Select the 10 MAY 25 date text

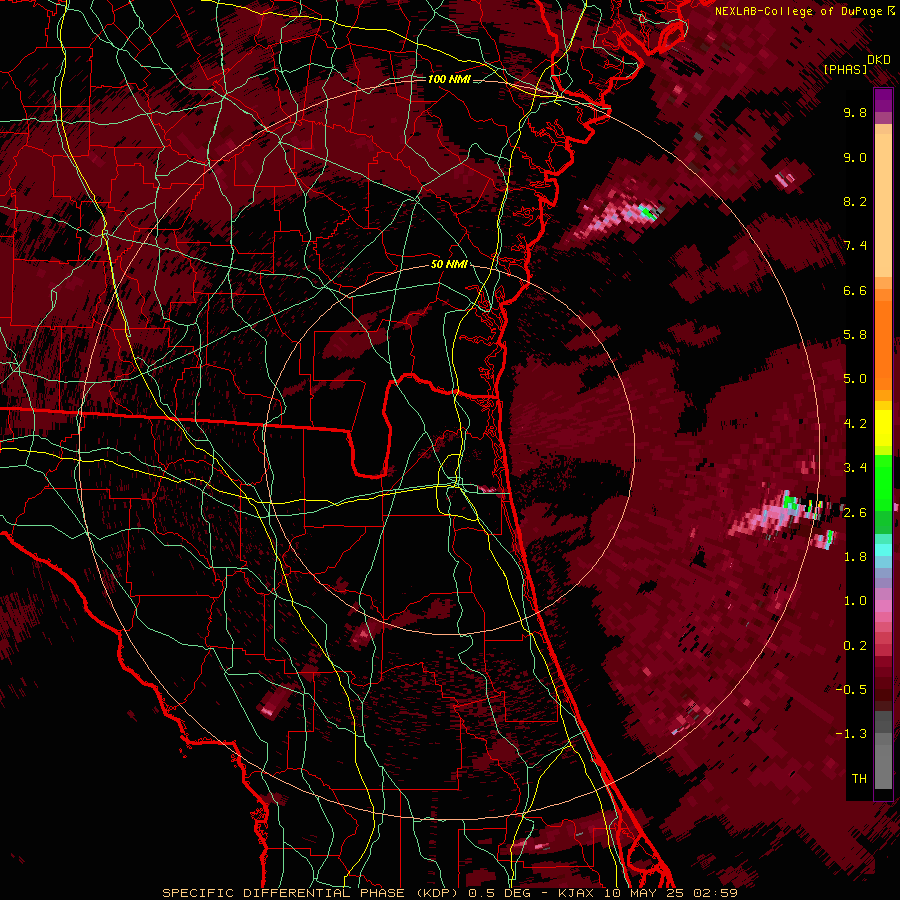pyautogui.click(x=644, y=893)
